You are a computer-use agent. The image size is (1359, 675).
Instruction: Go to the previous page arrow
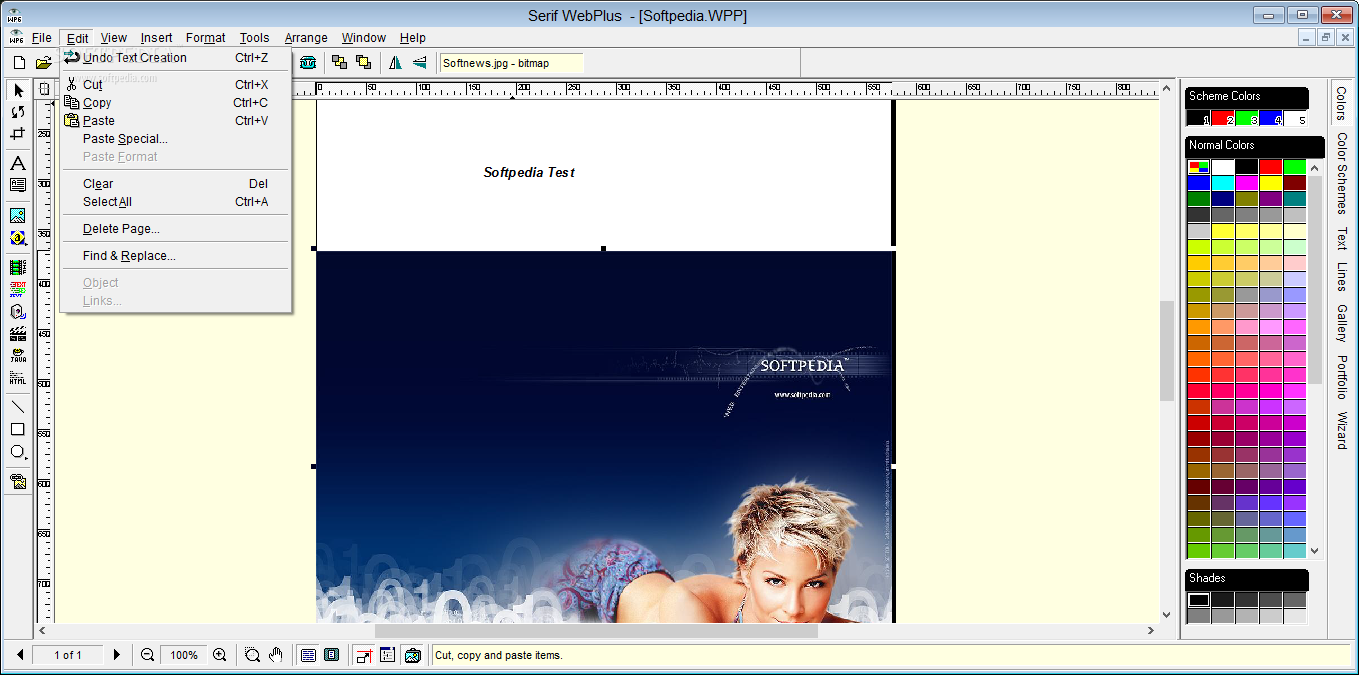coord(19,655)
